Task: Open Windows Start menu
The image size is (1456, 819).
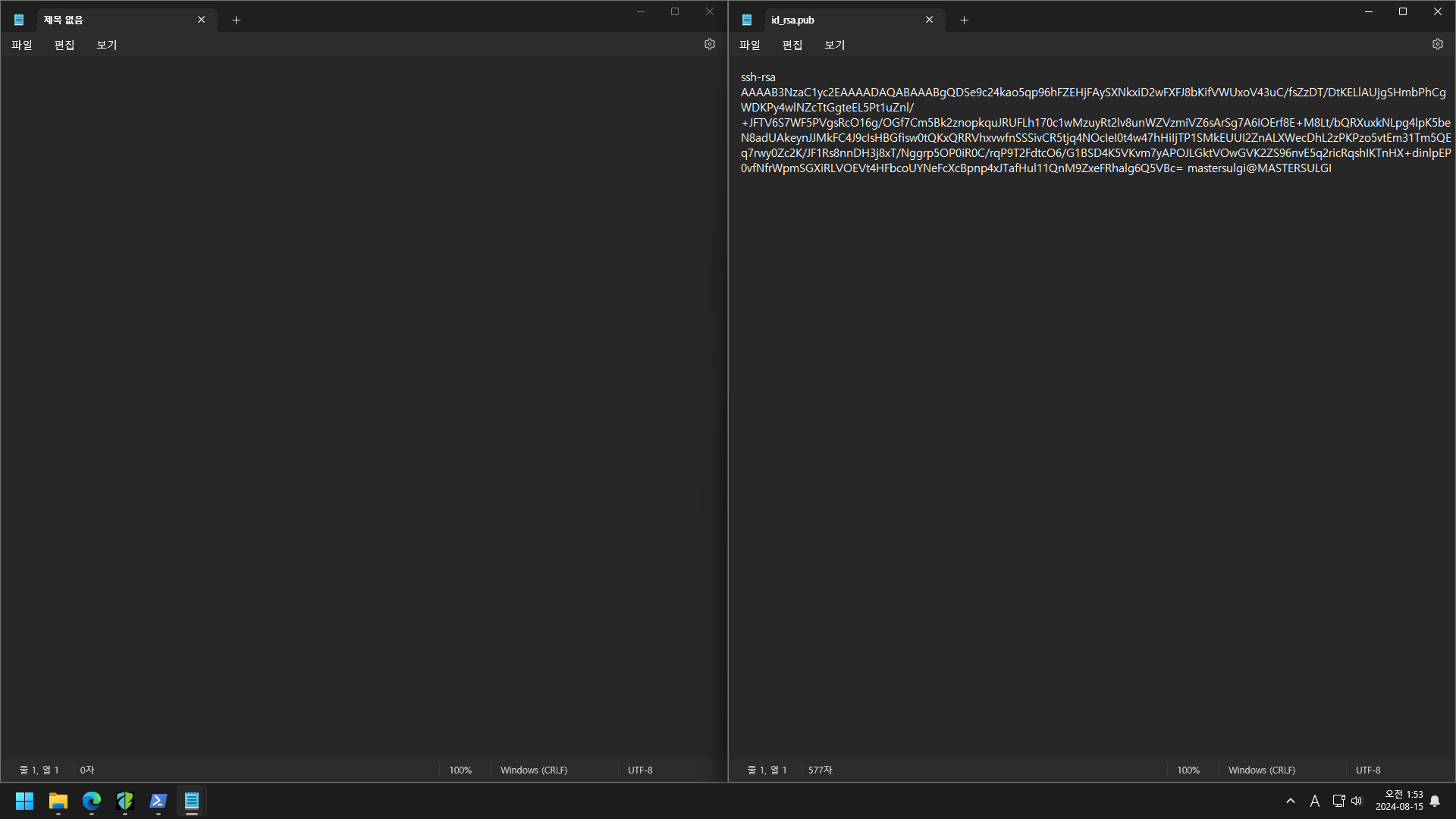Action: (25, 801)
